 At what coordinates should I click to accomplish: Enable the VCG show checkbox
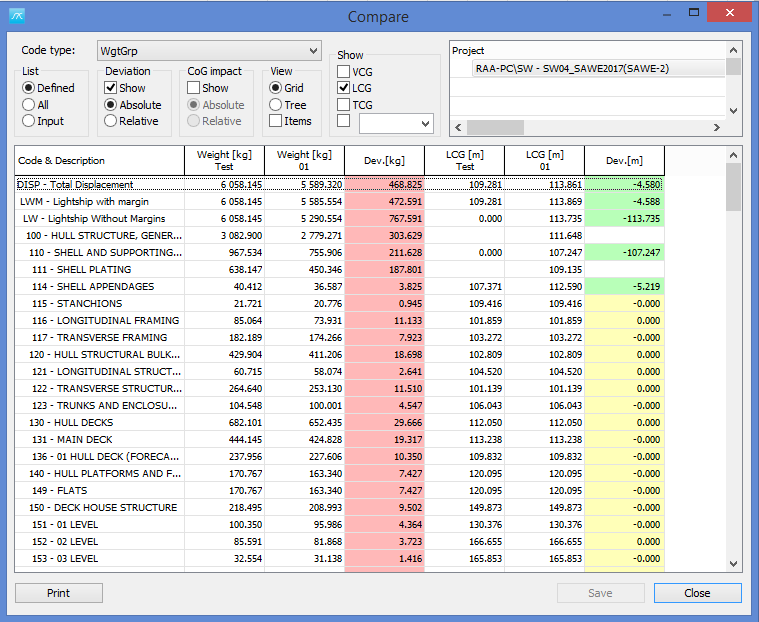(x=344, y=72)
